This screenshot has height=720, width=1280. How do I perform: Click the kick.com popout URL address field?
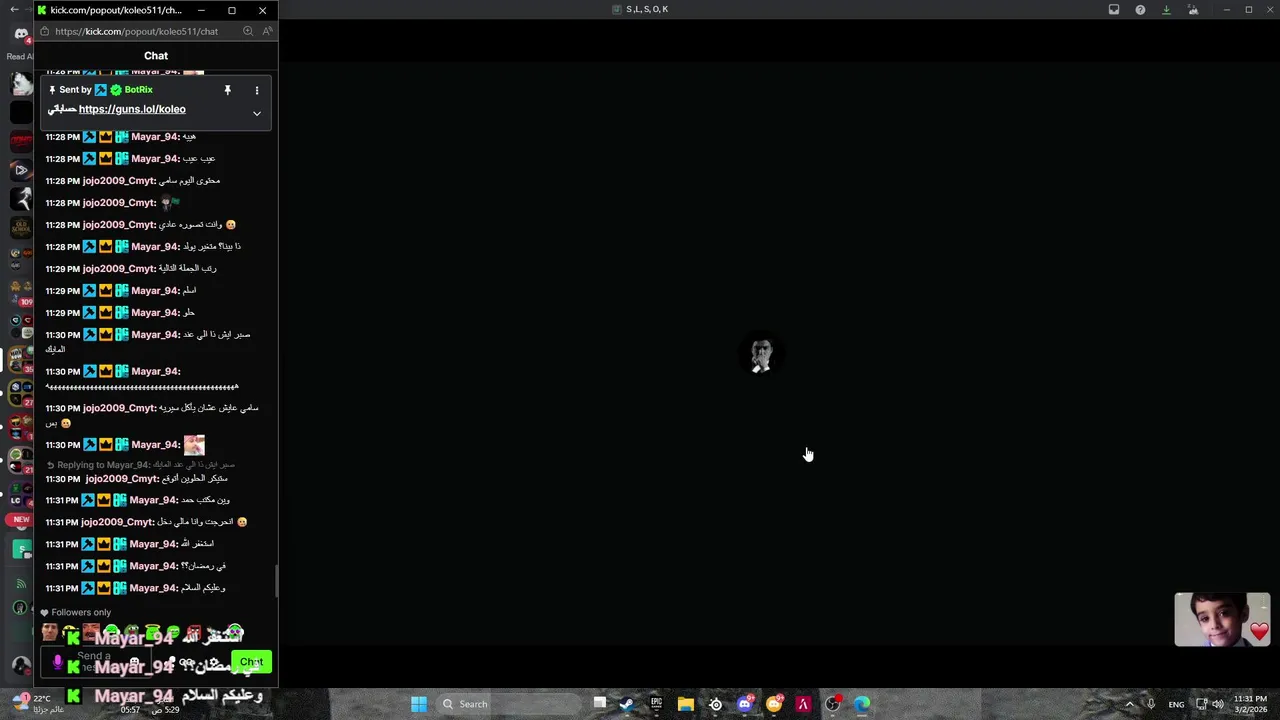pyautogui.click(x=137, y=31)
